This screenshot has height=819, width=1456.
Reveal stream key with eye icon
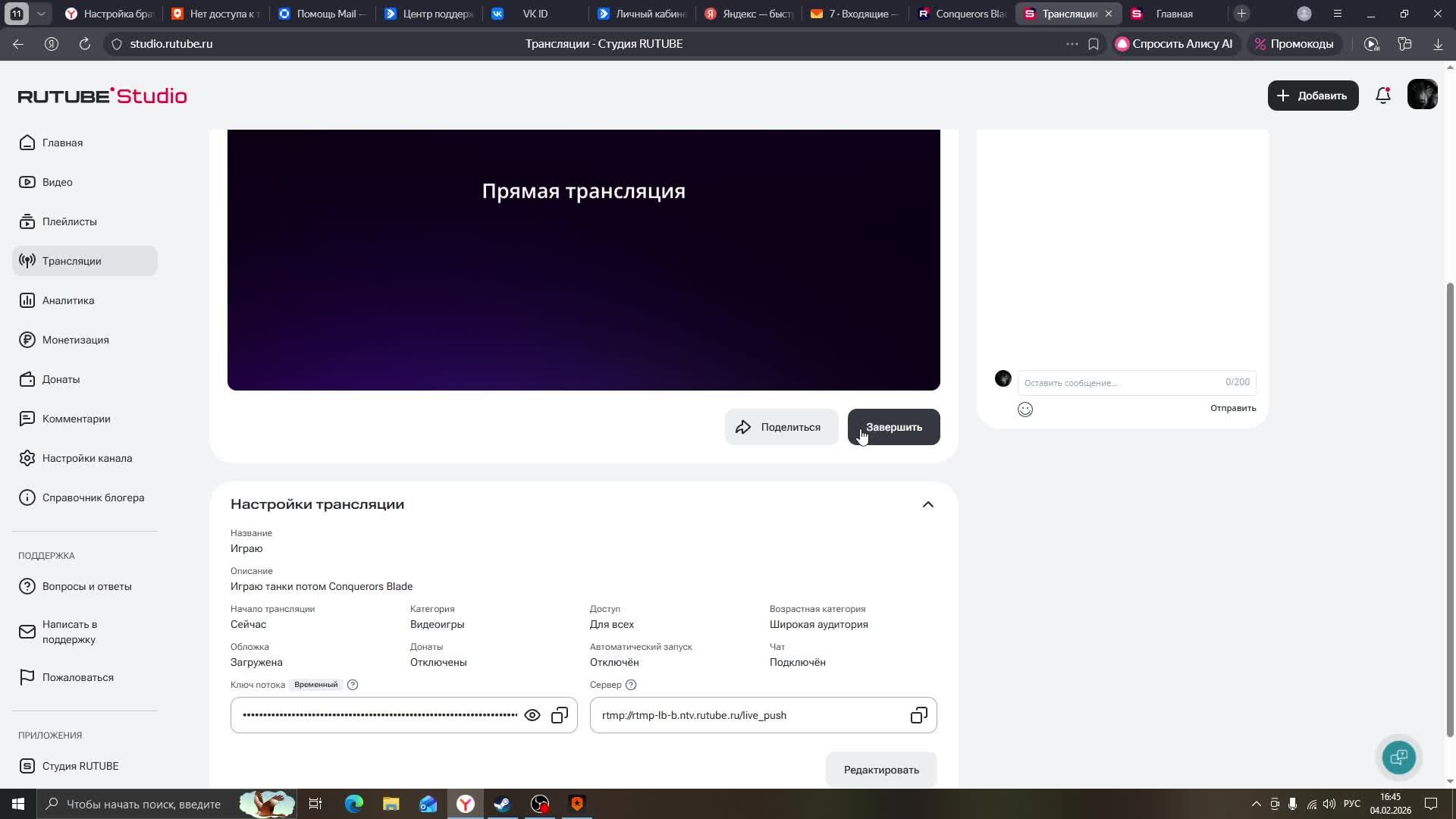click(532, 715)
